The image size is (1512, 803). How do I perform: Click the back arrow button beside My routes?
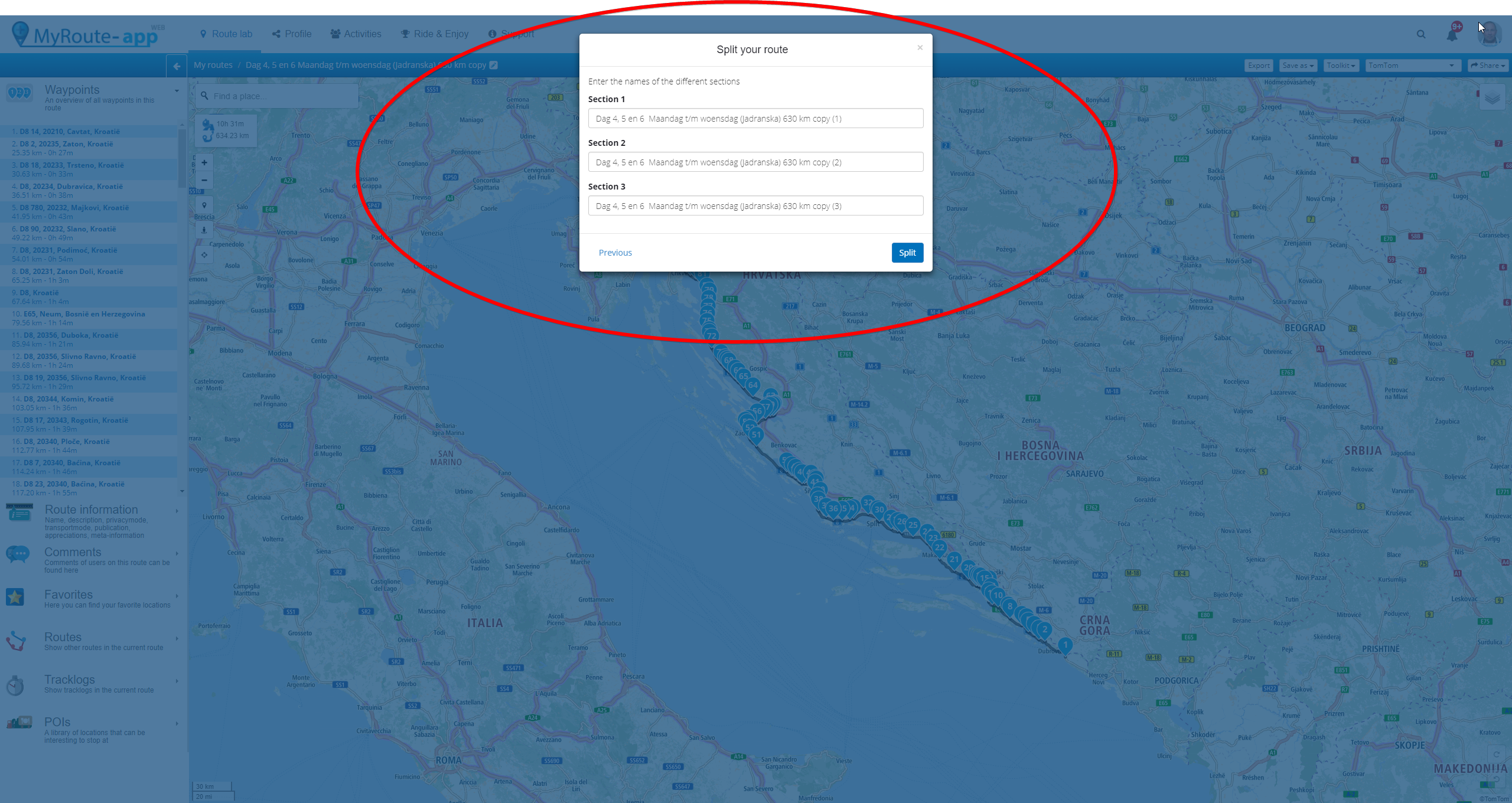[x=177, y=66]
